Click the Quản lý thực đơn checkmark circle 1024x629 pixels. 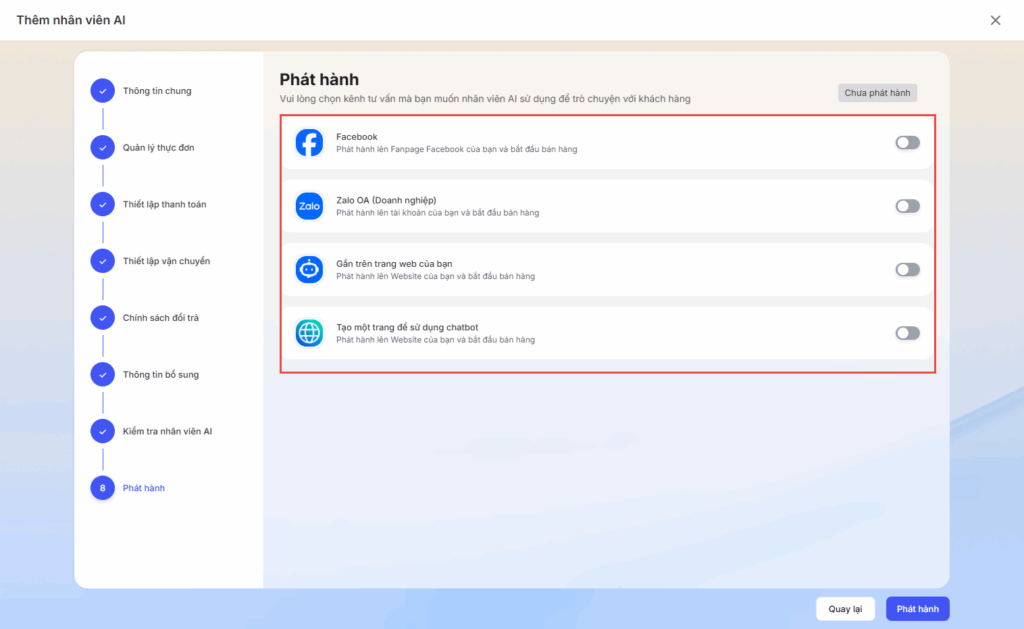tap(102, 148)
